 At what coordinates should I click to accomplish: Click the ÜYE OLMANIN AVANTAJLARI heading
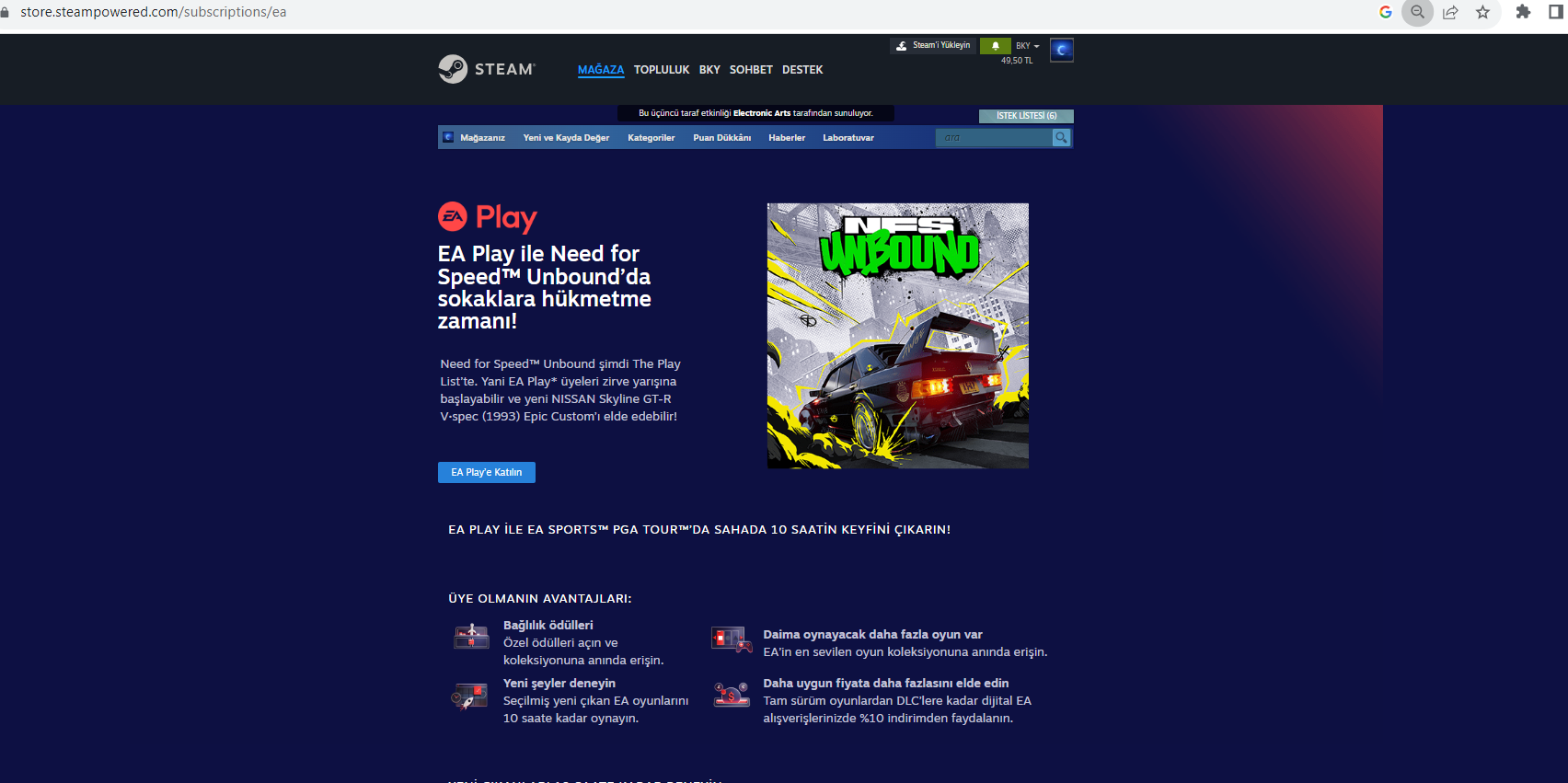540,599
